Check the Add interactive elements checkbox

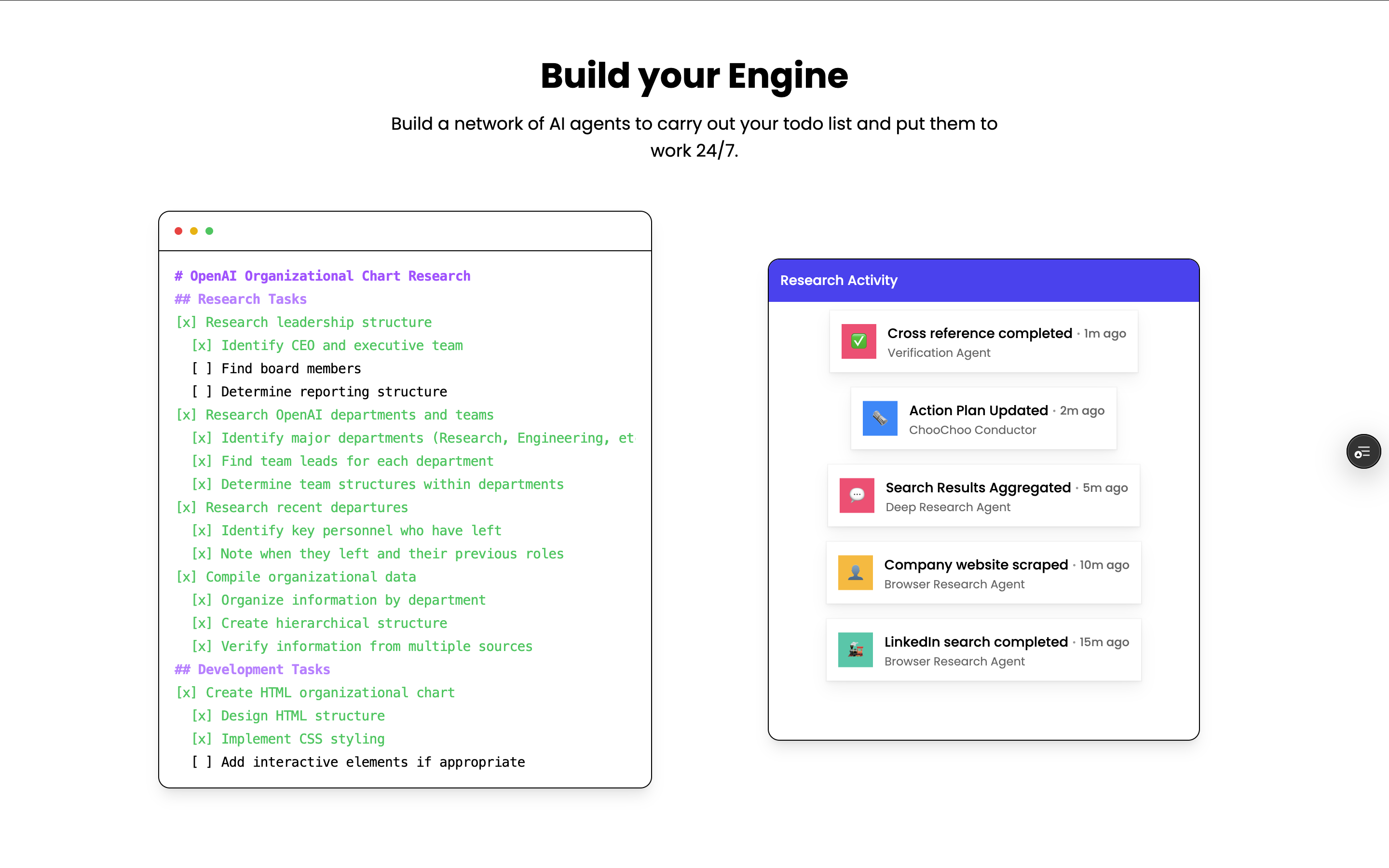coord(202,762)
